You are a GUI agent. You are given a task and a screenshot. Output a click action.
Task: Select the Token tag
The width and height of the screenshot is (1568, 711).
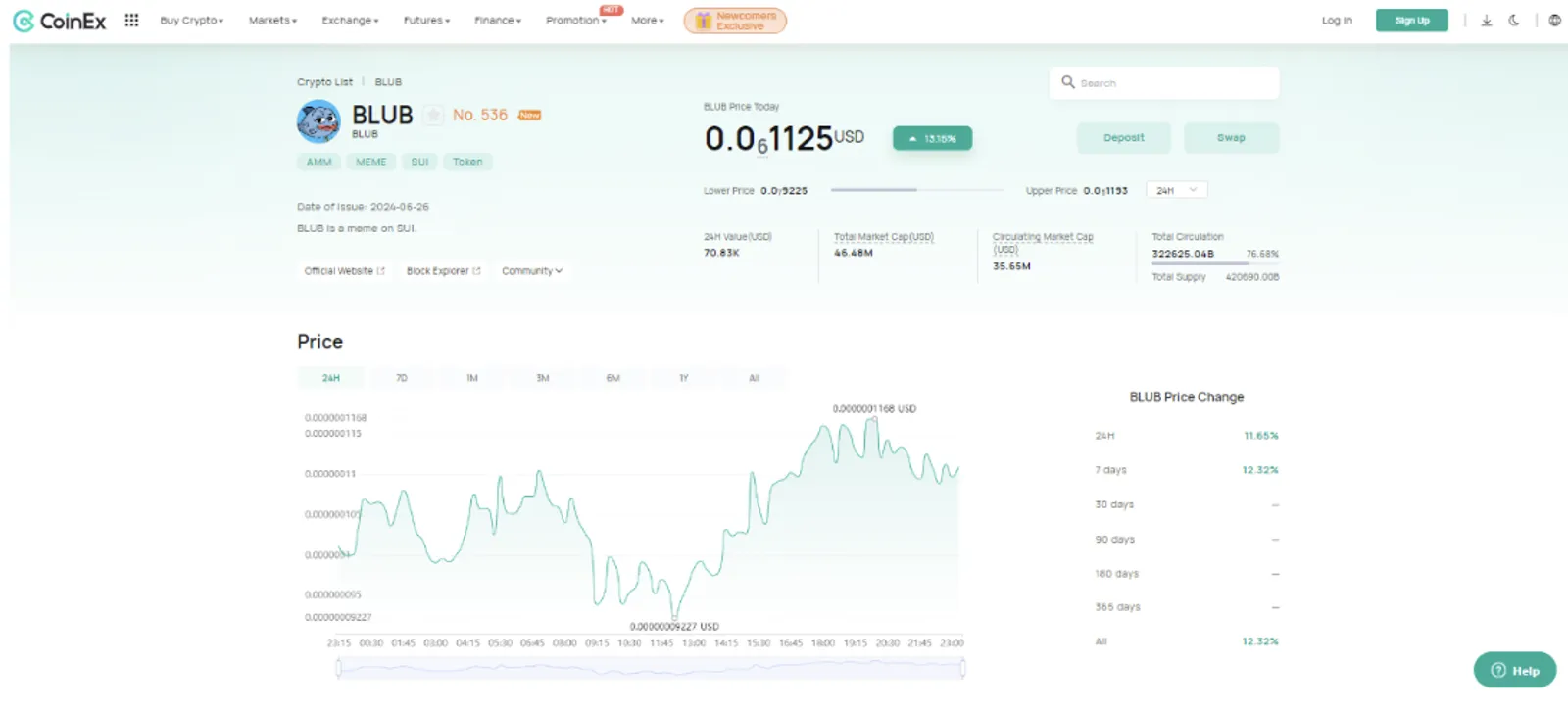coord(467,162)
